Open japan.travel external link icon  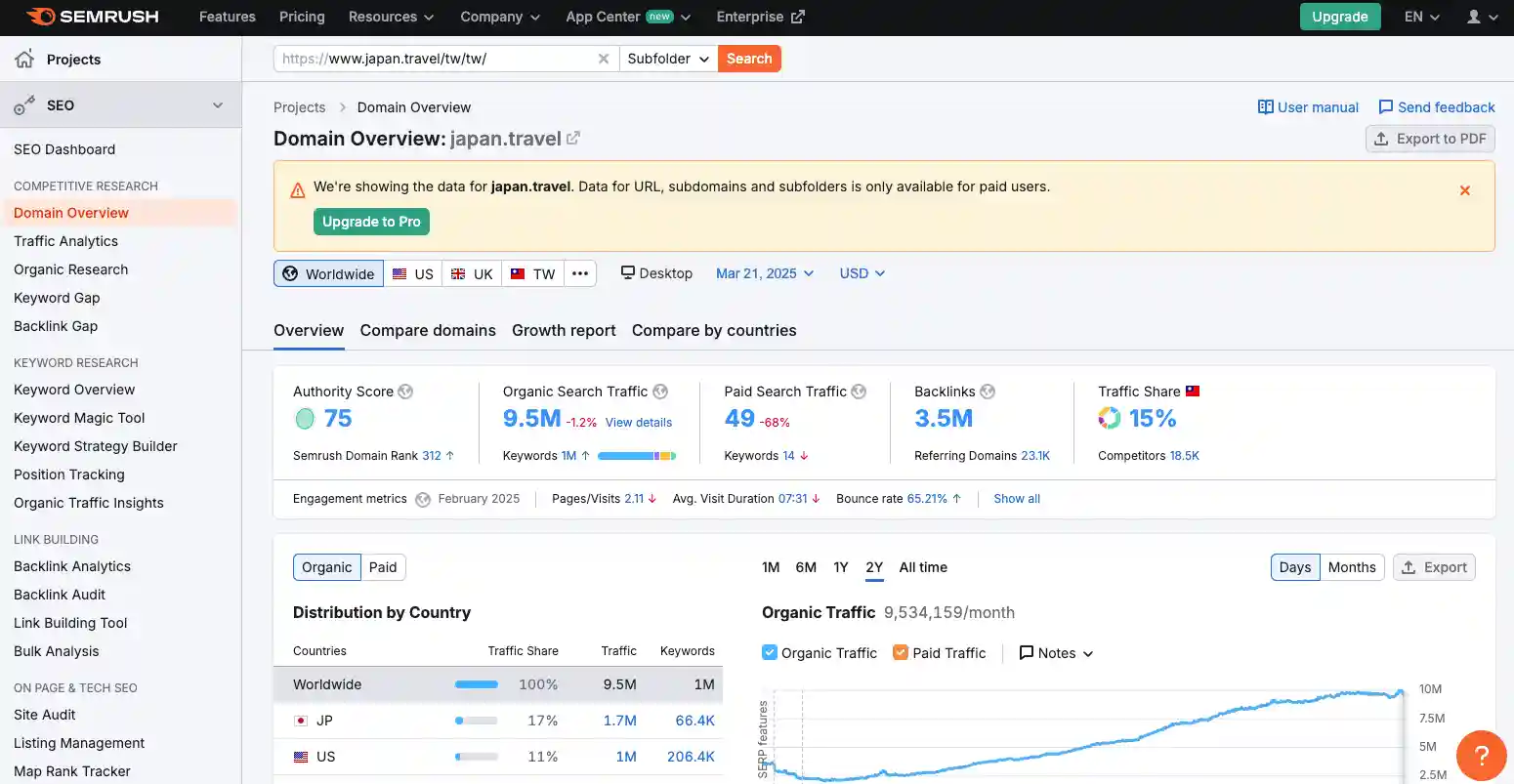pyautogui.click(x=573, y=139)
